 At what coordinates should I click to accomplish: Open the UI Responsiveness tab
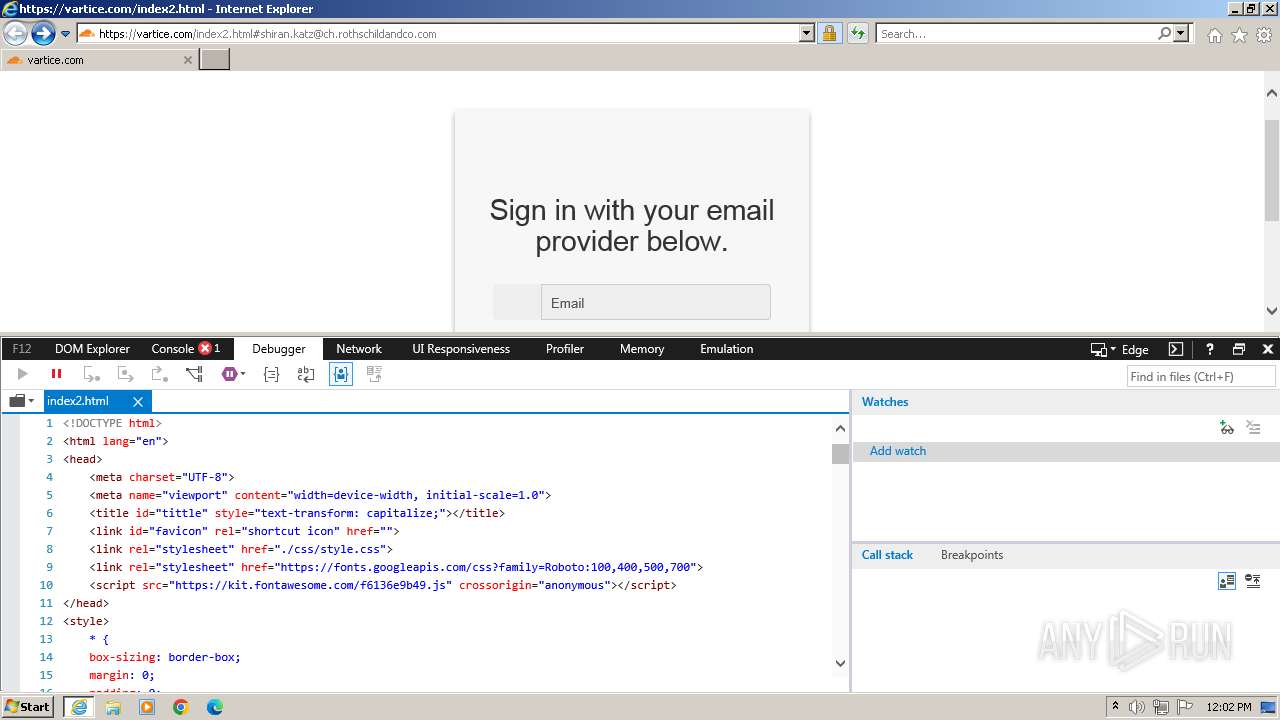tap(461, 349)
